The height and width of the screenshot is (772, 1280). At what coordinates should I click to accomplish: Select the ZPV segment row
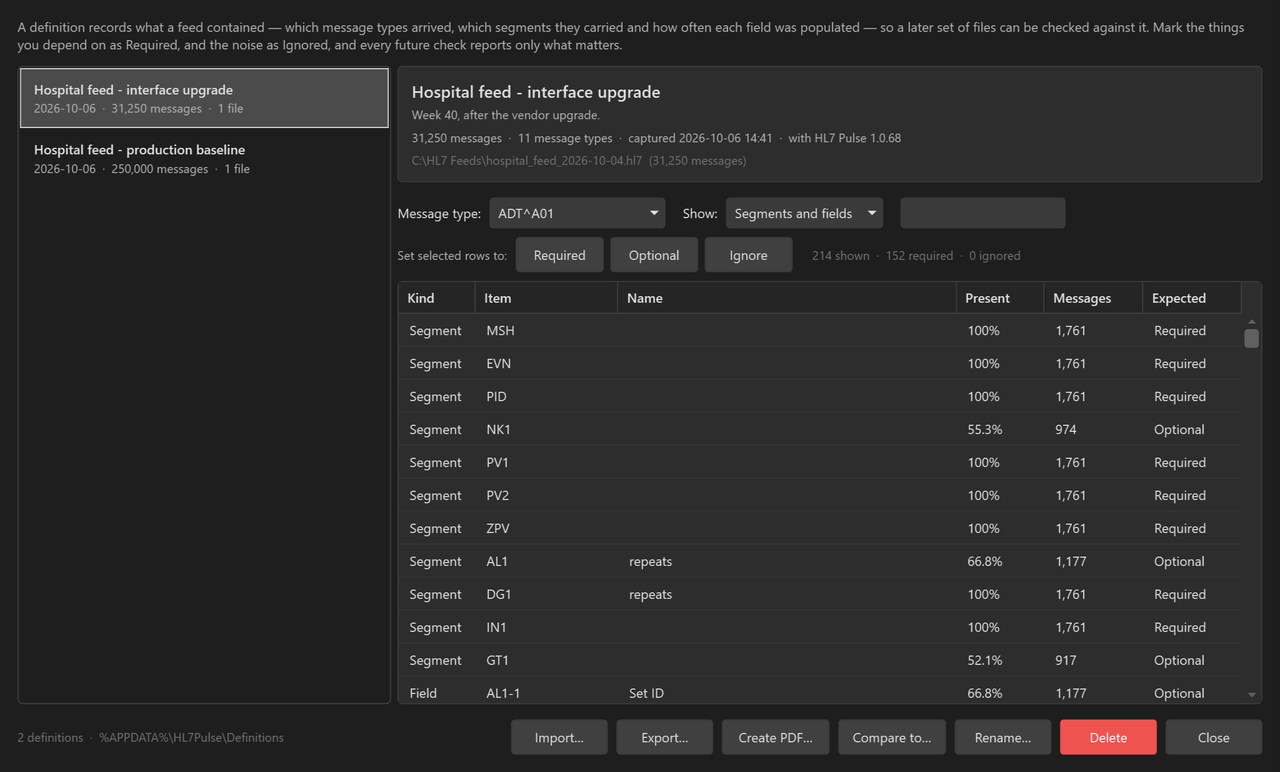820,528
